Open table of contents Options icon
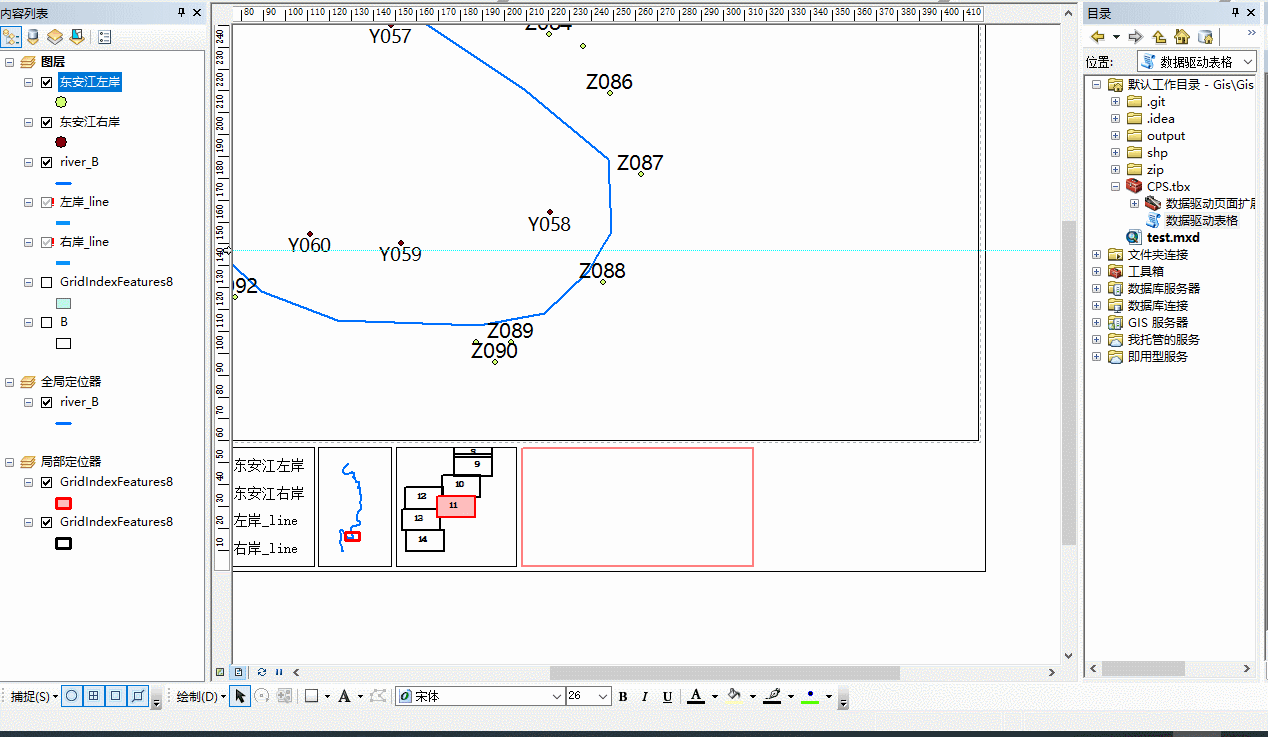 pyautogui.click(x=104, y=37)
